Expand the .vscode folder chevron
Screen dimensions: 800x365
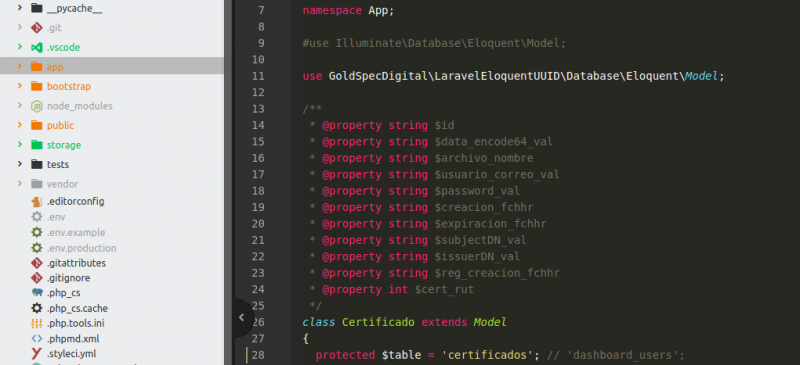coord(19,47)
